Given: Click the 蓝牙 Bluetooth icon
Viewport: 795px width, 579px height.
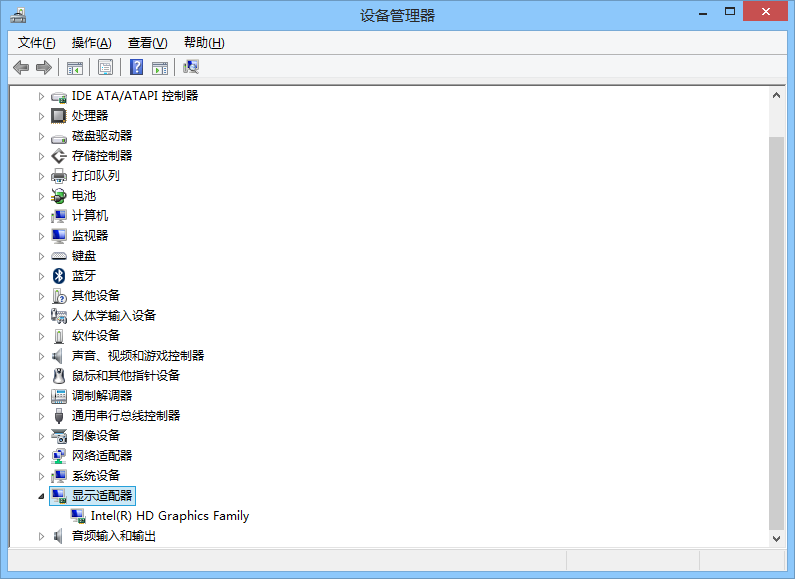Looking at the screenshot, I should point(59,276).
